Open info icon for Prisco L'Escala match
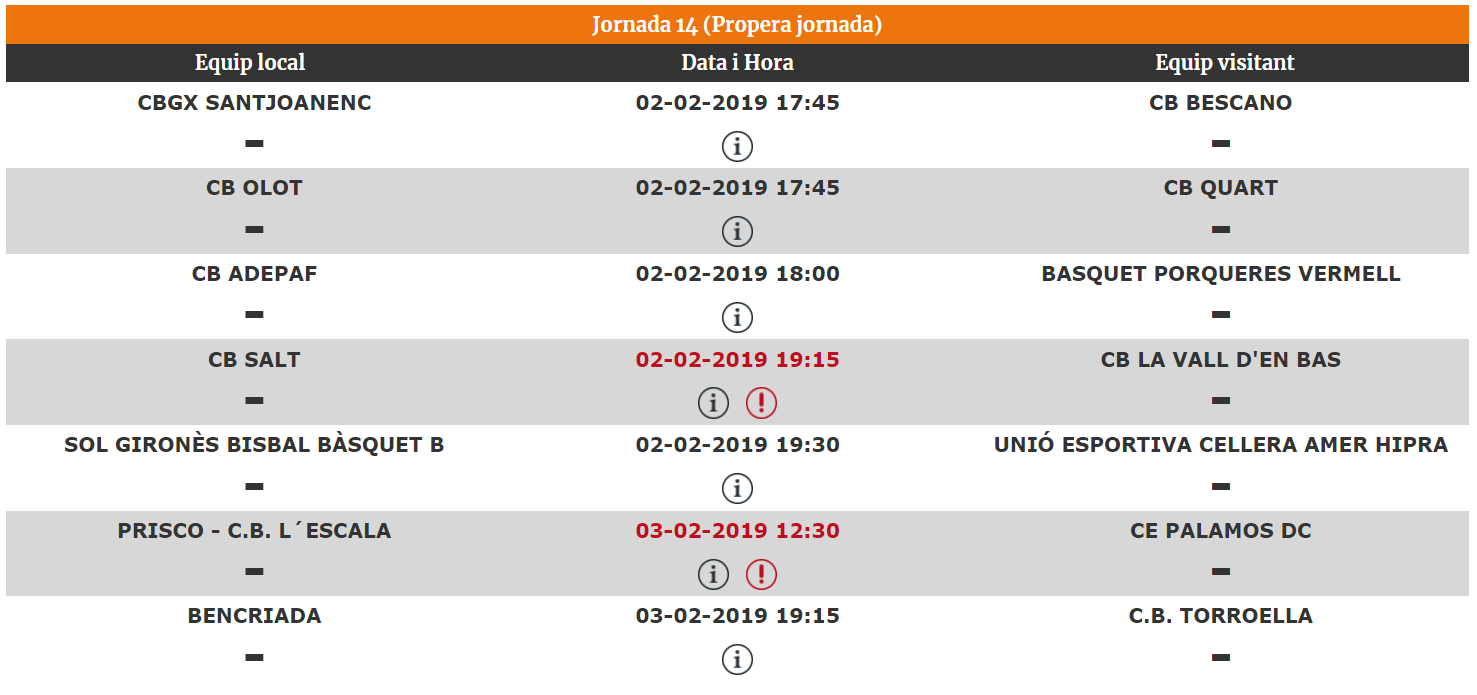This screenshot has height=695, width=1477. click(x=713, y=574)
